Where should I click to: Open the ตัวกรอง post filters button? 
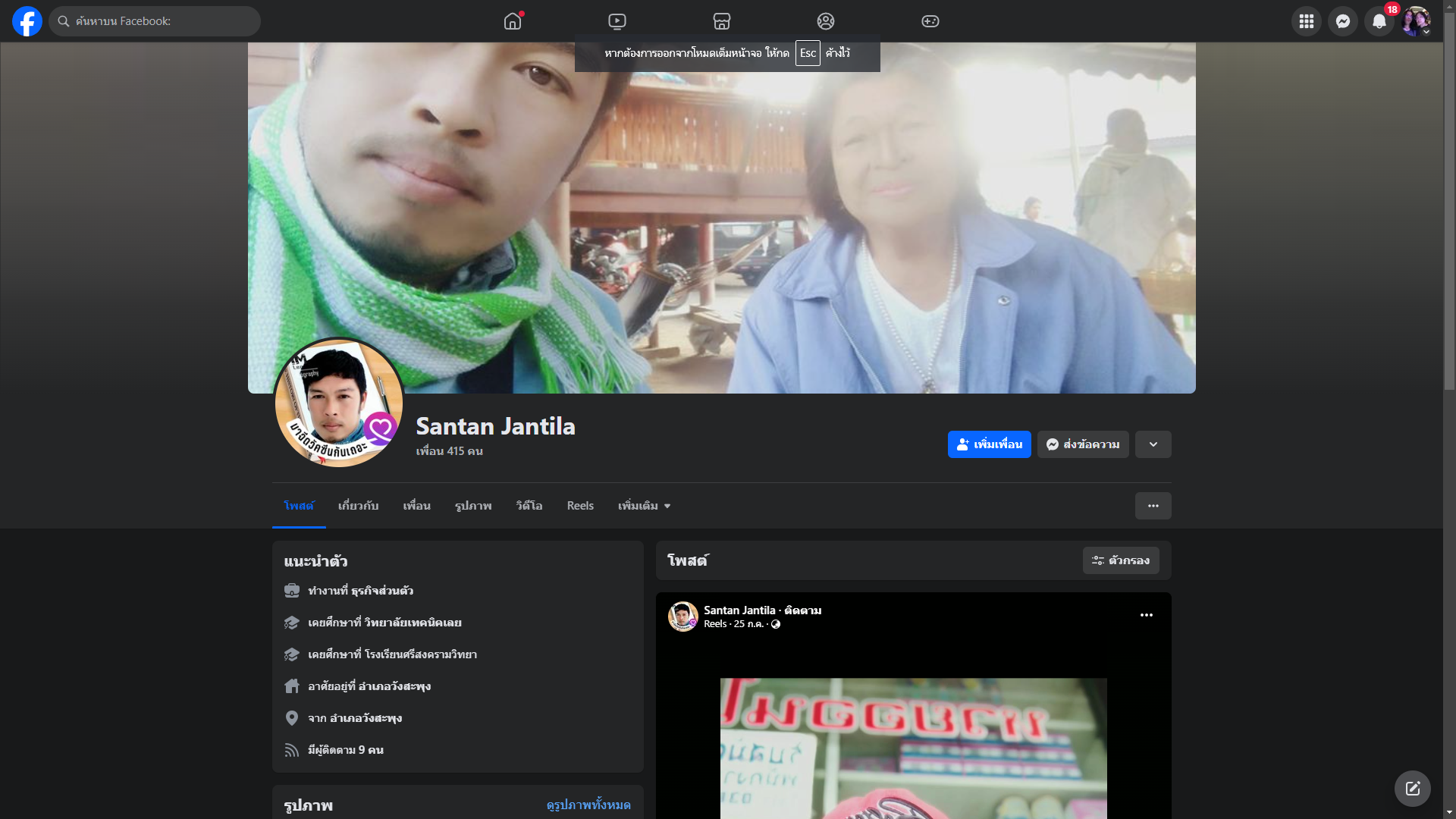(x=1120, y=560)
